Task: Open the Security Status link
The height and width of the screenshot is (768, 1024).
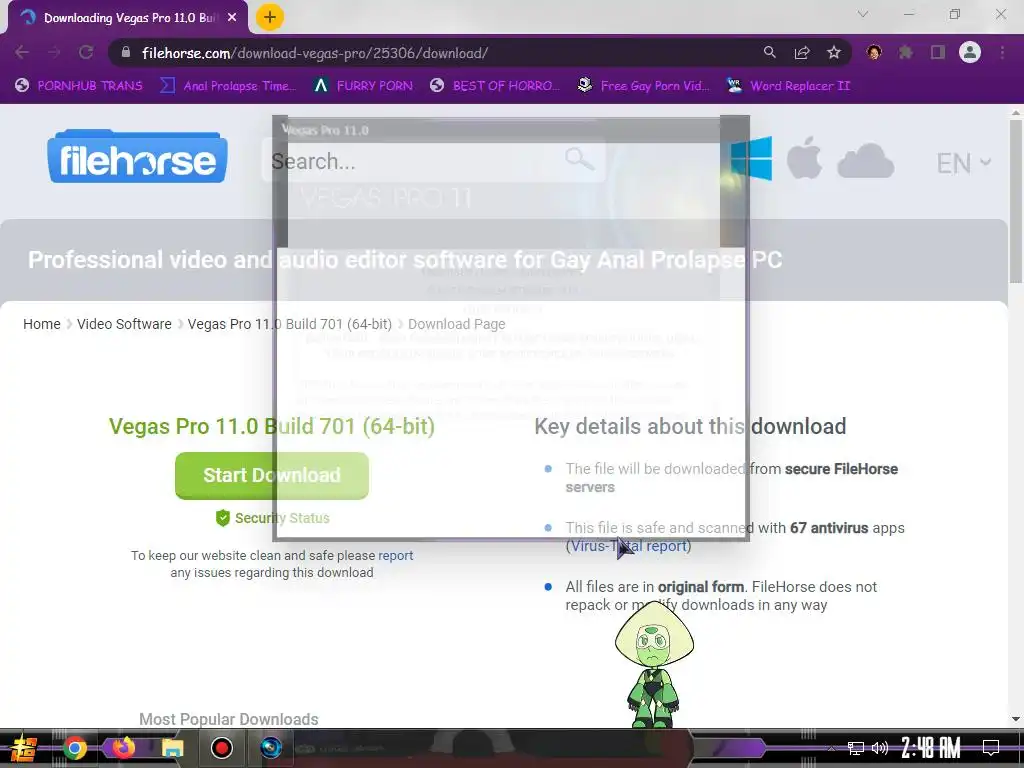Action: pyautogui.click(x=273, y=518)
